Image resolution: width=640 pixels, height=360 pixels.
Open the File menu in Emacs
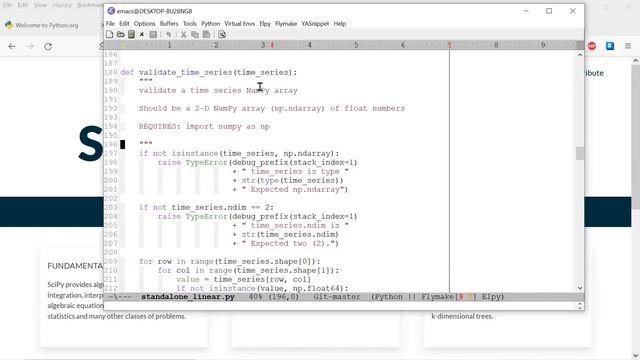coord(110,24)
